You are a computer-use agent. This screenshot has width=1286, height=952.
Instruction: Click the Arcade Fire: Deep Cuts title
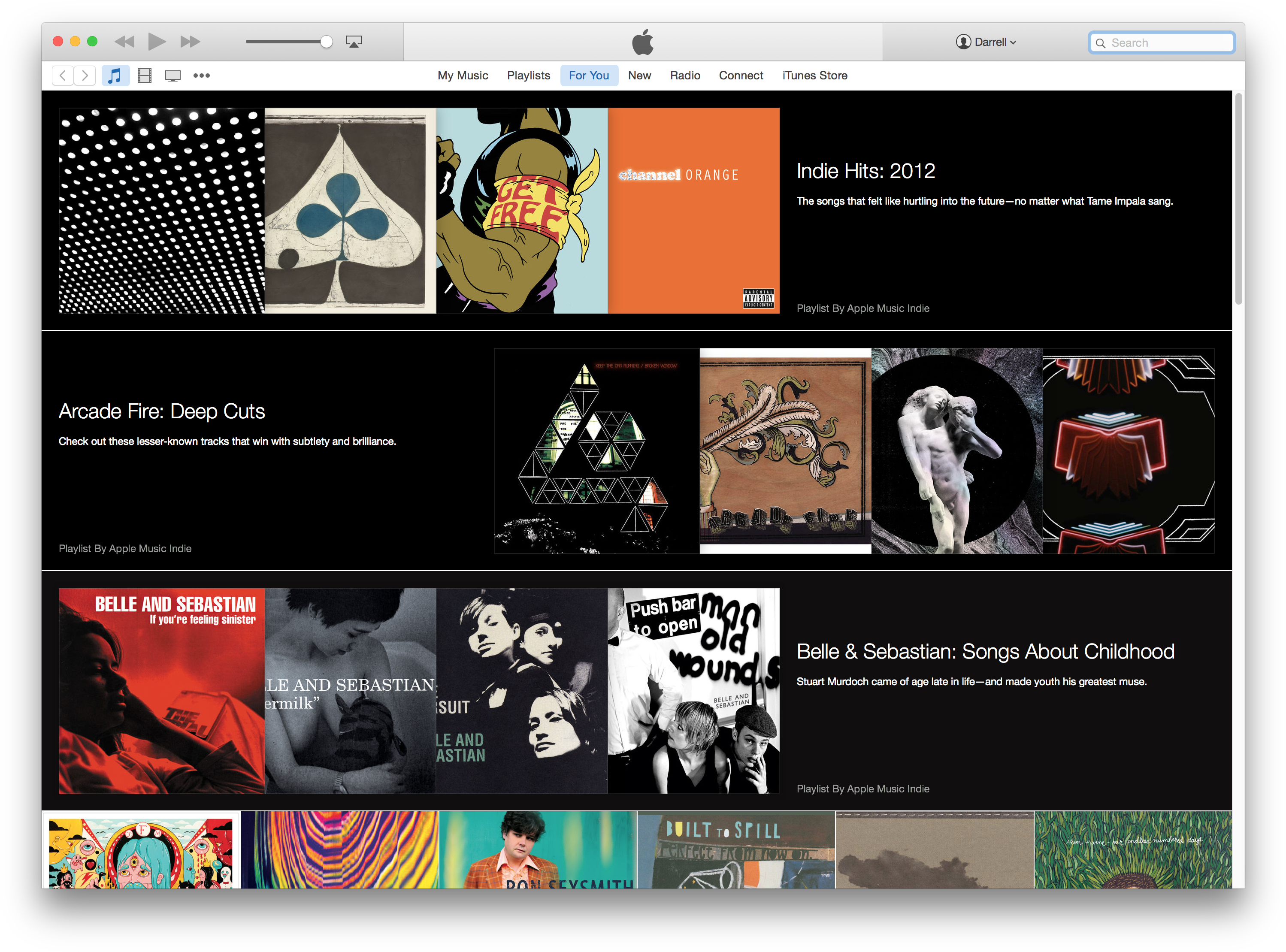[161, 411]
